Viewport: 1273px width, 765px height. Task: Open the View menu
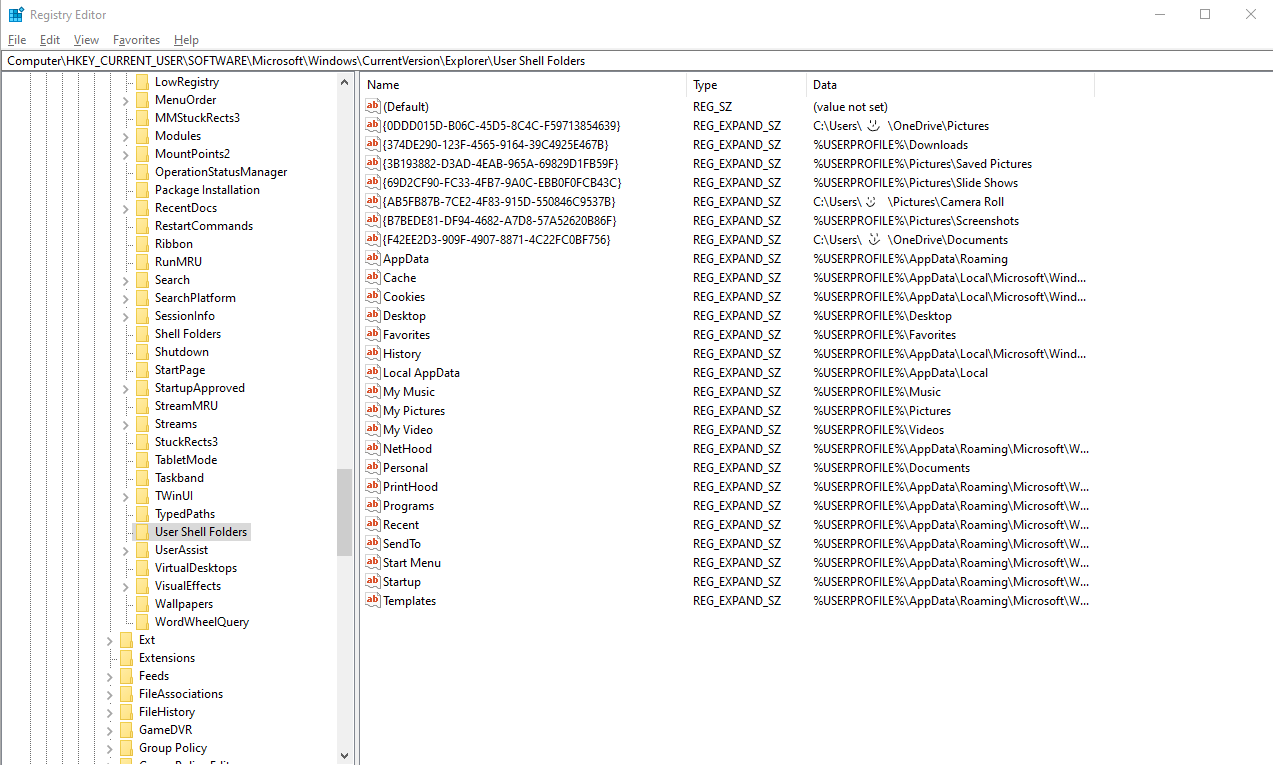(x=87, y=40)
